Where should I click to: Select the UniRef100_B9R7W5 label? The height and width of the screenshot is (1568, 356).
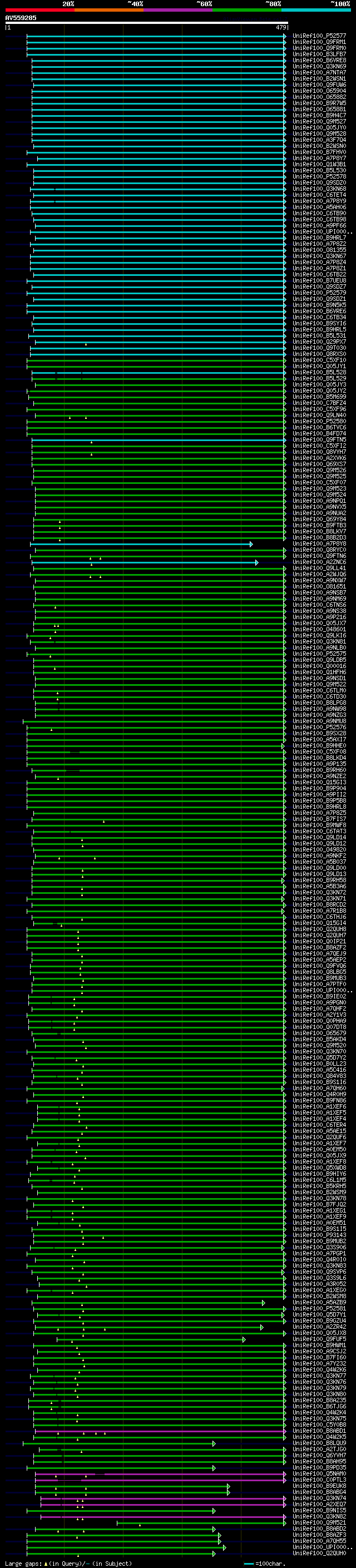tap(319, 103)
